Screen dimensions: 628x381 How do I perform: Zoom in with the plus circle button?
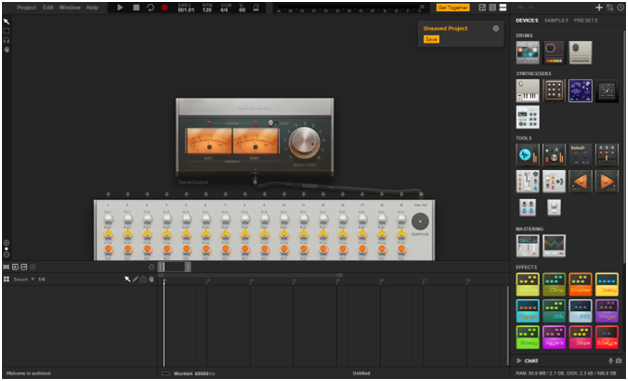tap(6, 243)
